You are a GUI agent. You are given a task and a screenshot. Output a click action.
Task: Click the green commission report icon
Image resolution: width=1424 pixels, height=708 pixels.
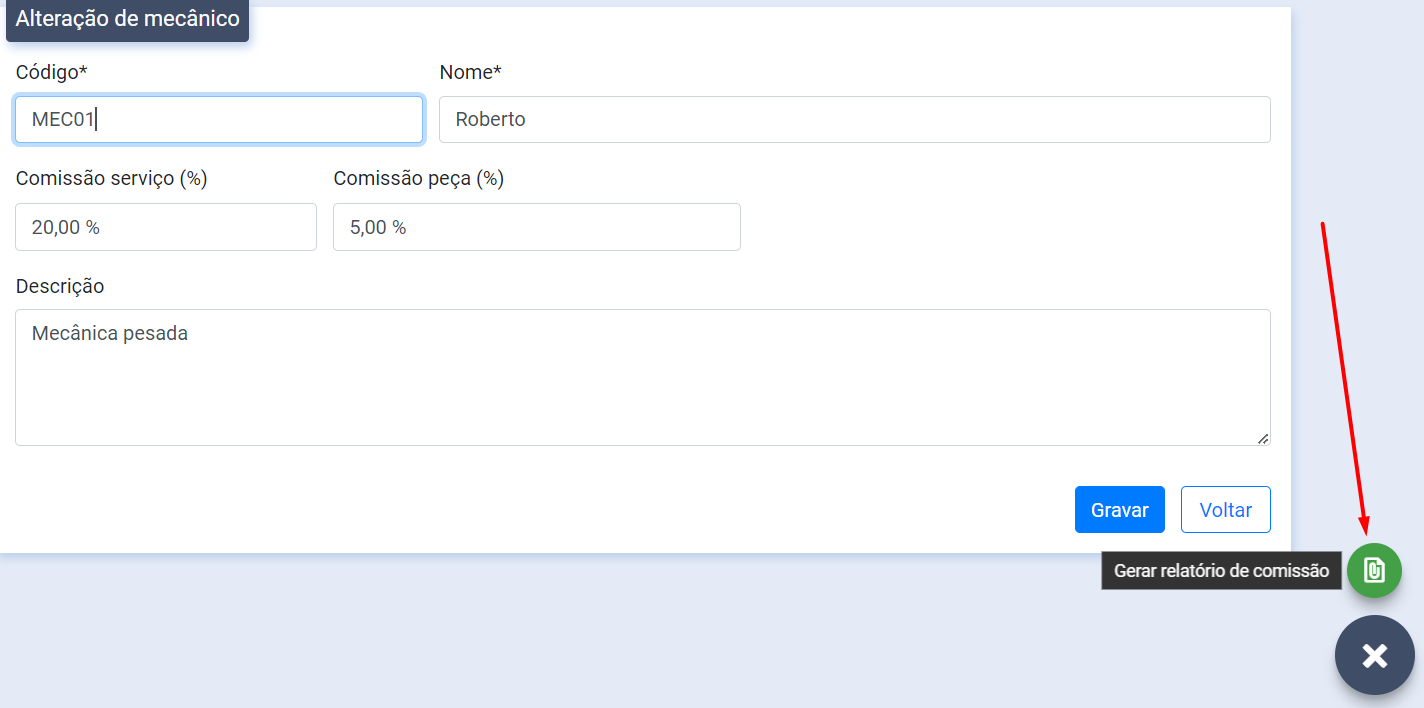(x=1374, y=570)
